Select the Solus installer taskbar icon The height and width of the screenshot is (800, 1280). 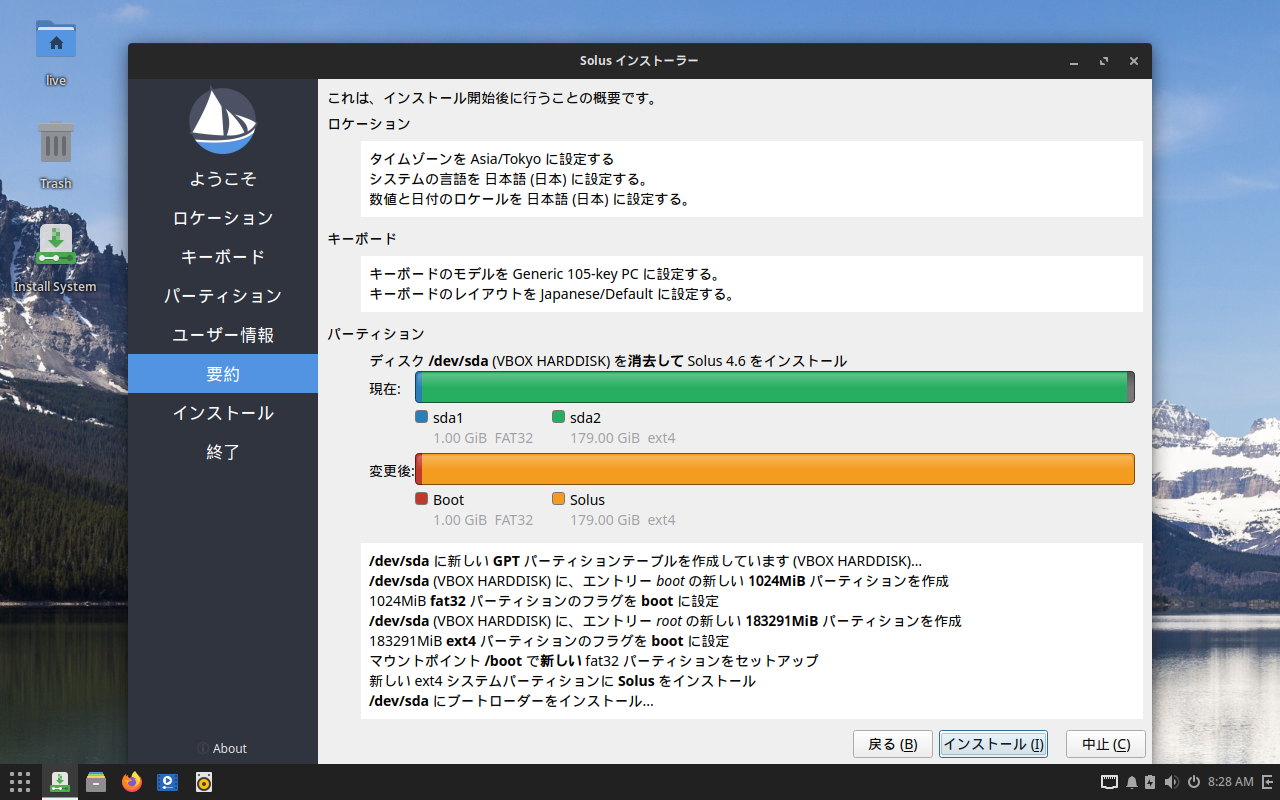click(x=59, y=782)
